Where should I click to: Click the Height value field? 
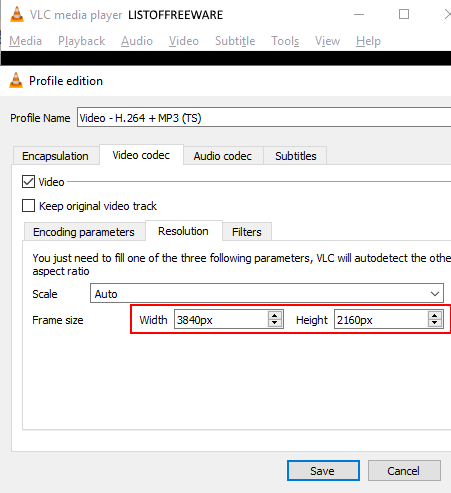pos(381,320)
